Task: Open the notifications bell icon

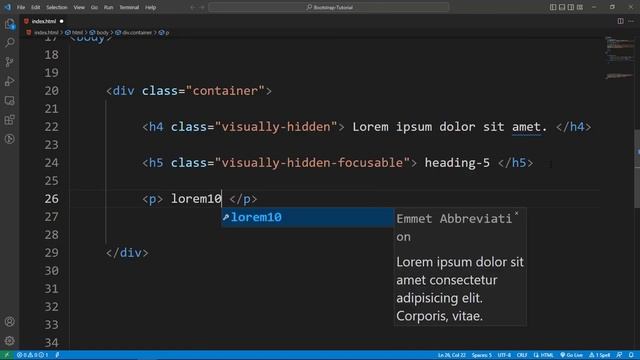Action: (631, 355)
